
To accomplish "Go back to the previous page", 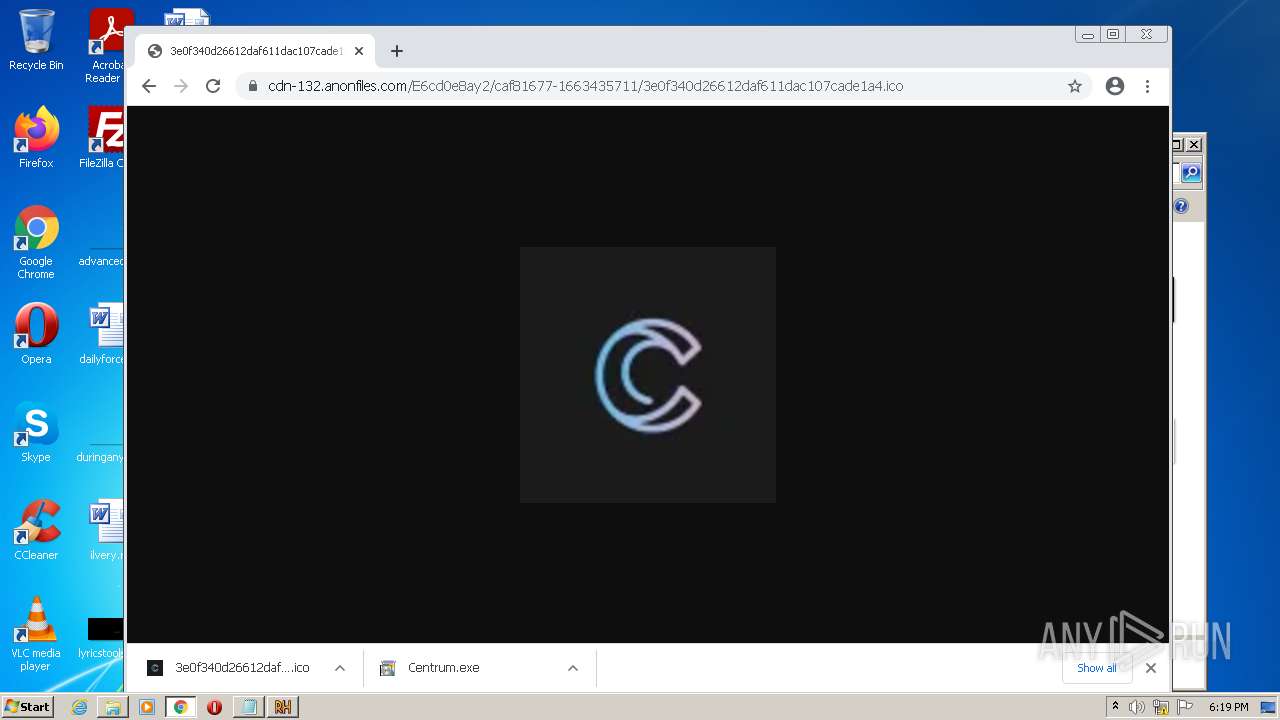I will tap(149, 86).
